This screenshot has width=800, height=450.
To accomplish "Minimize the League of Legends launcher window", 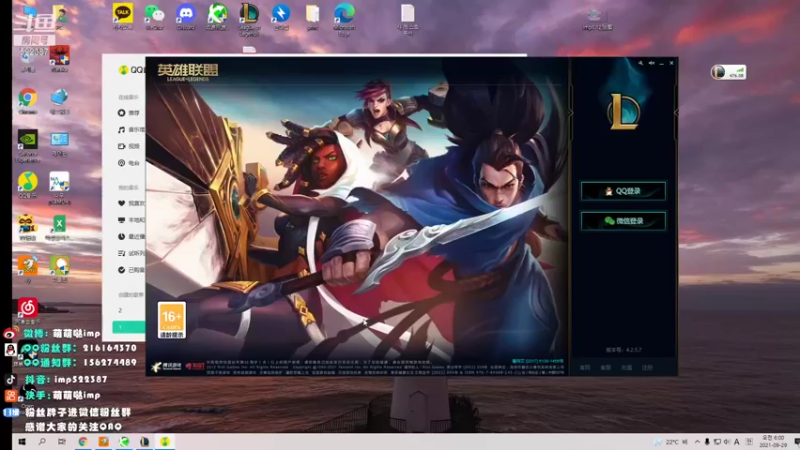I will pos(661,63).
